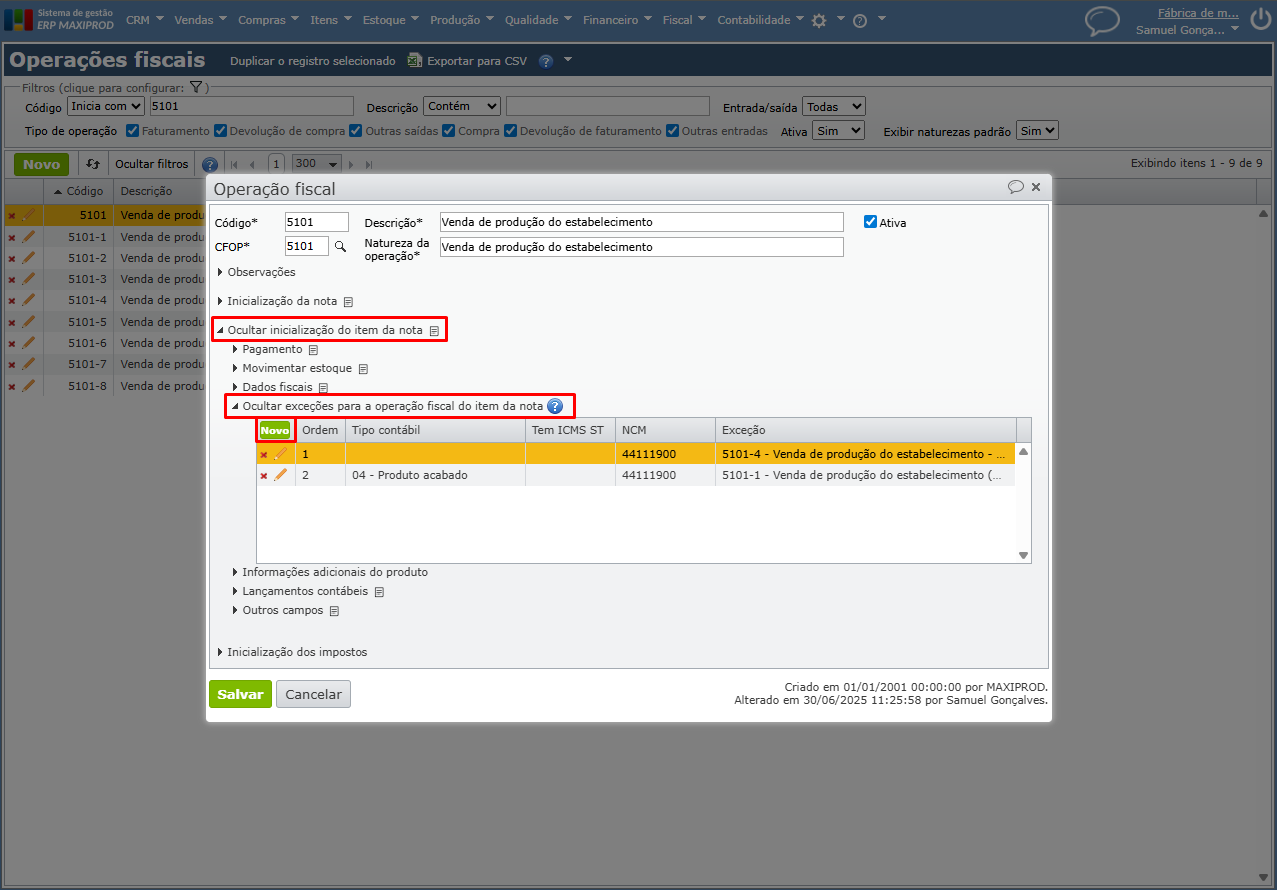Open the CRM menu
This screenshot has width=1277, height=890.
[x=145, y=19]
